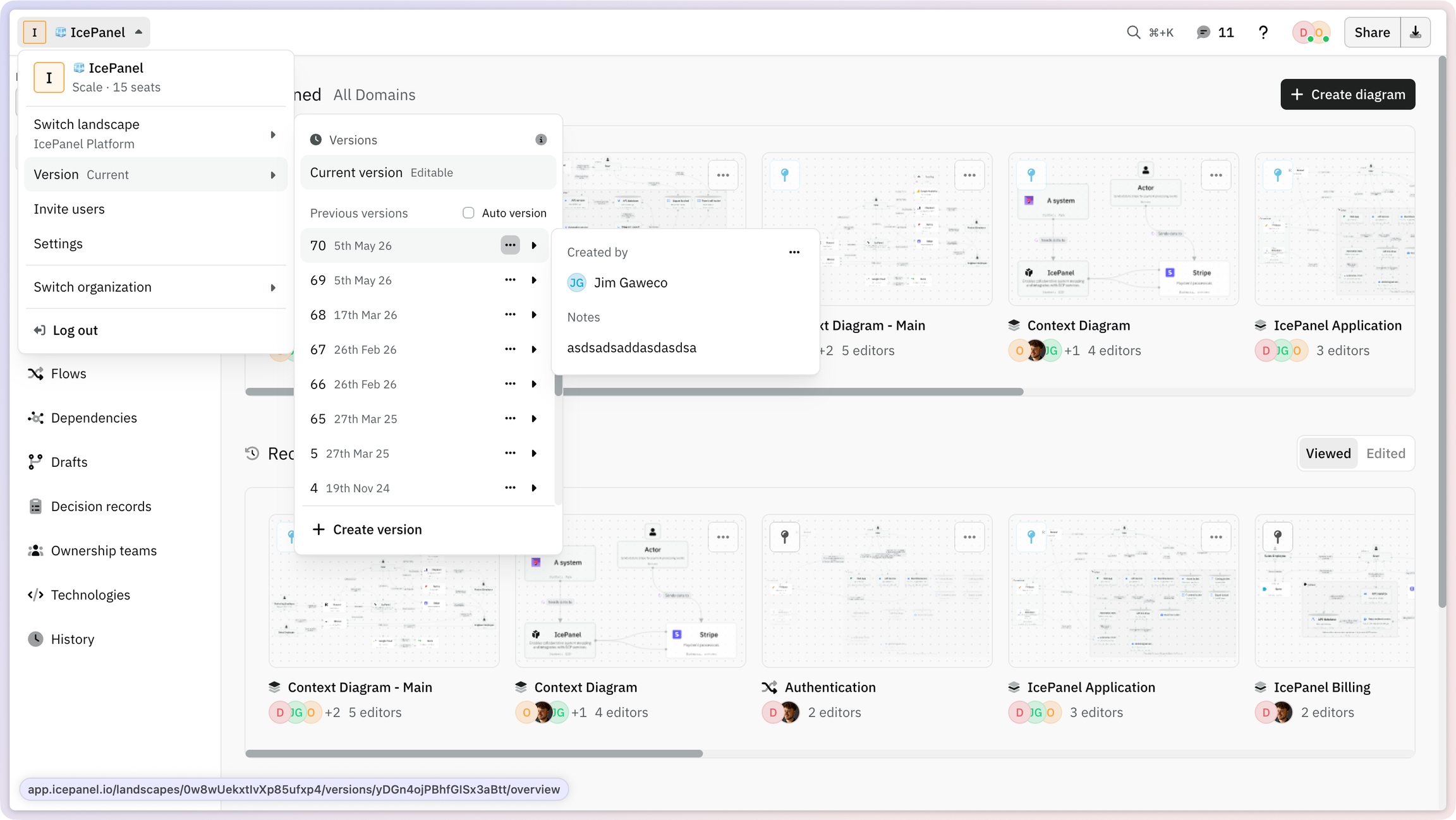The width and height of the screenshot is (1456, 820).
Task: Click the Create diagram button
Action: tap(1347, 94)
